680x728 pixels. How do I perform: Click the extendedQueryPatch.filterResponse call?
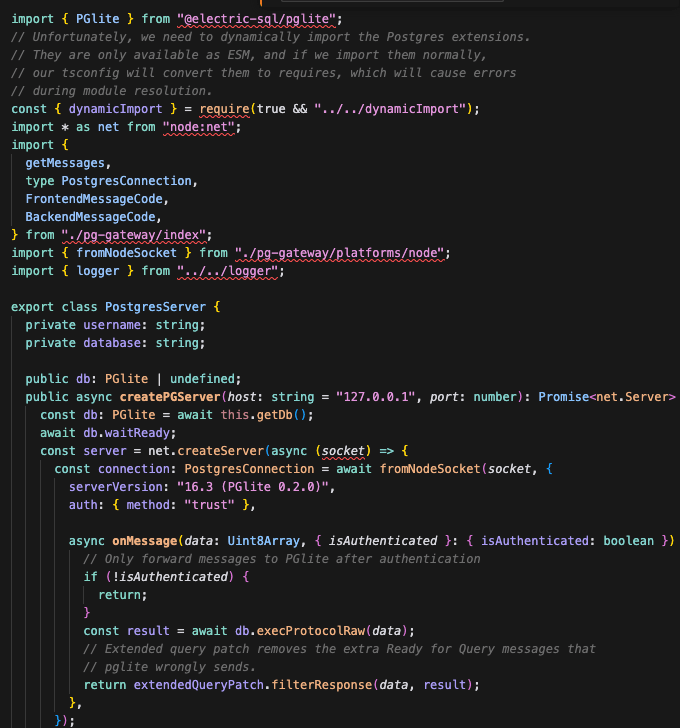[x=303, y=685]
